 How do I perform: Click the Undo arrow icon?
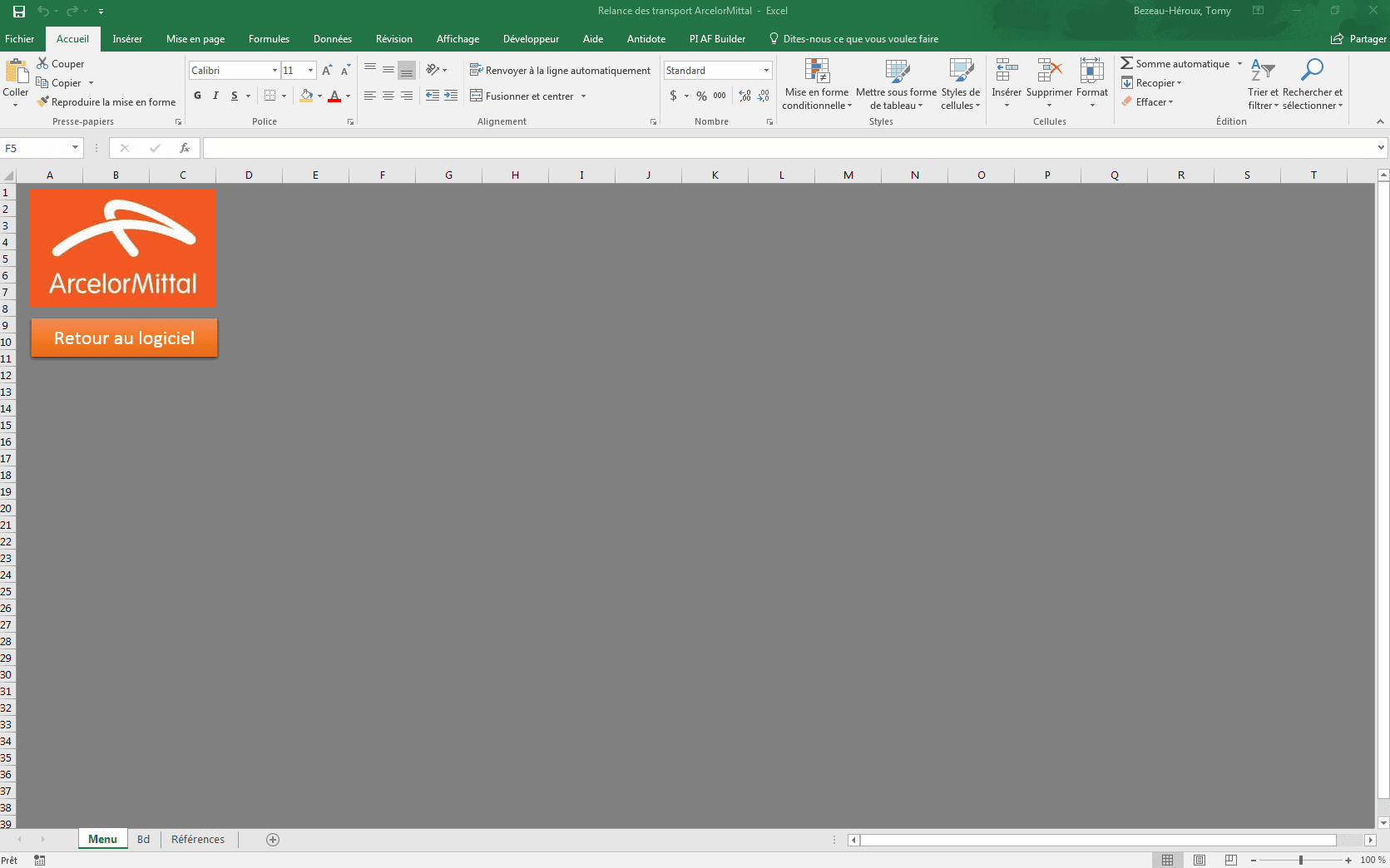42,12
